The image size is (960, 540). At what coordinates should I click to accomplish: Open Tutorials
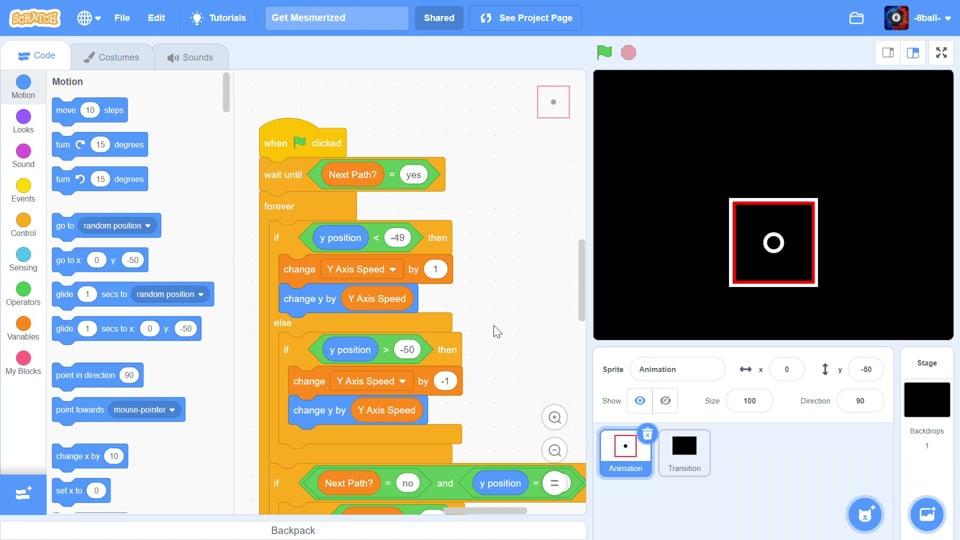click(218, 18)
